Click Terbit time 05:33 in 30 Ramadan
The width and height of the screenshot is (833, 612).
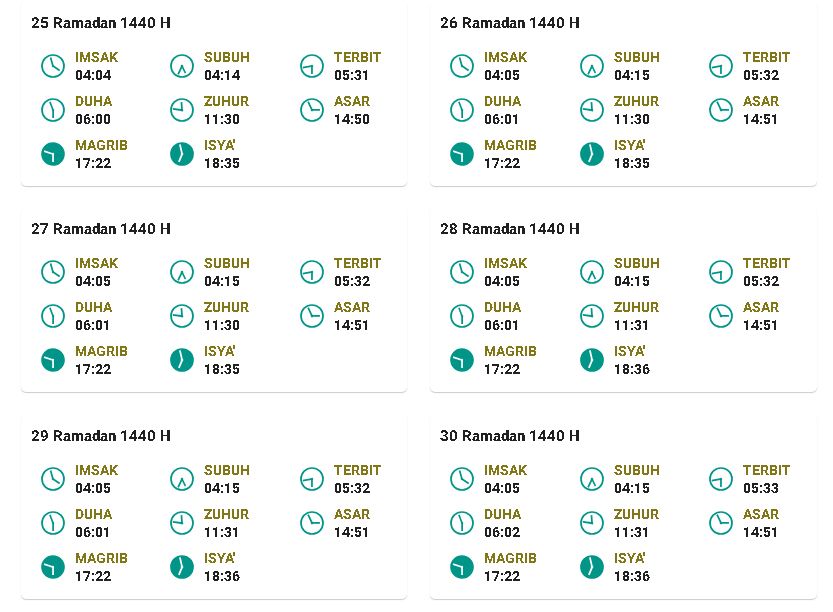click(x=761, y=488)
